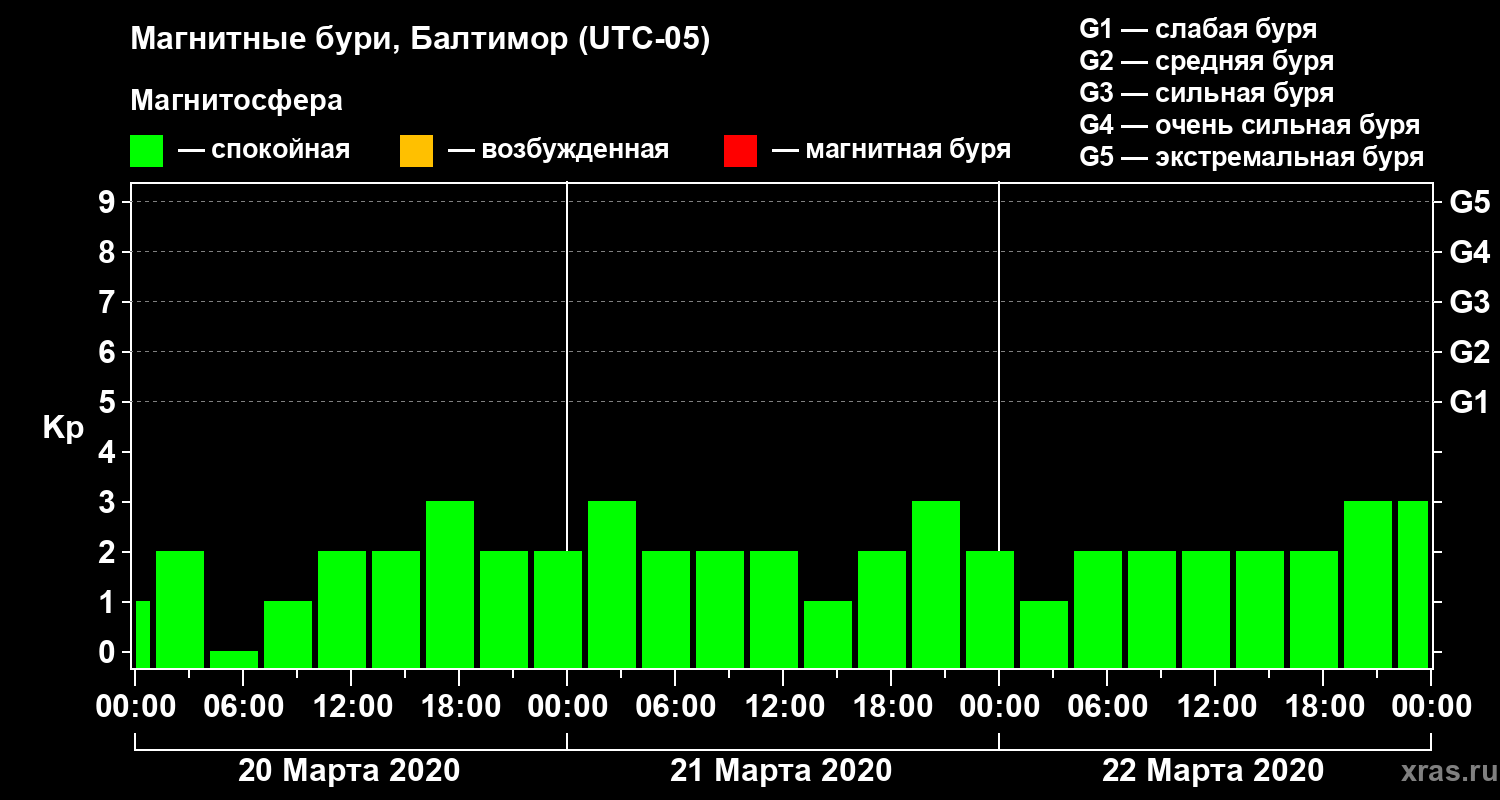Click the orange 'возбужденная' legend swatch
The width and height of the screenshot is (1500, 800).
tap(416, 151)
